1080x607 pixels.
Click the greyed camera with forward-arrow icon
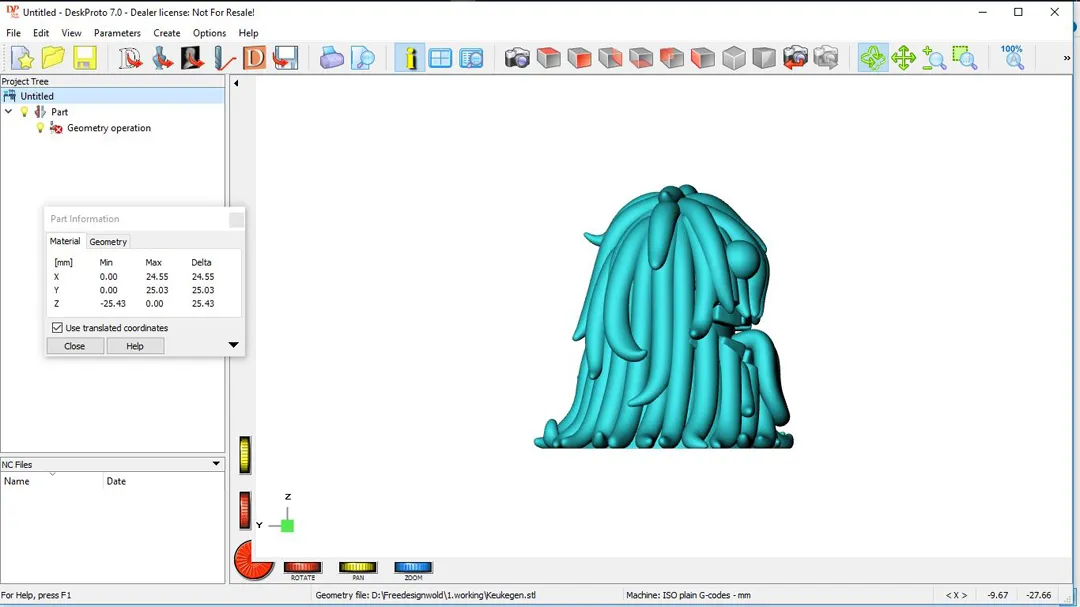tap(826, 59)
